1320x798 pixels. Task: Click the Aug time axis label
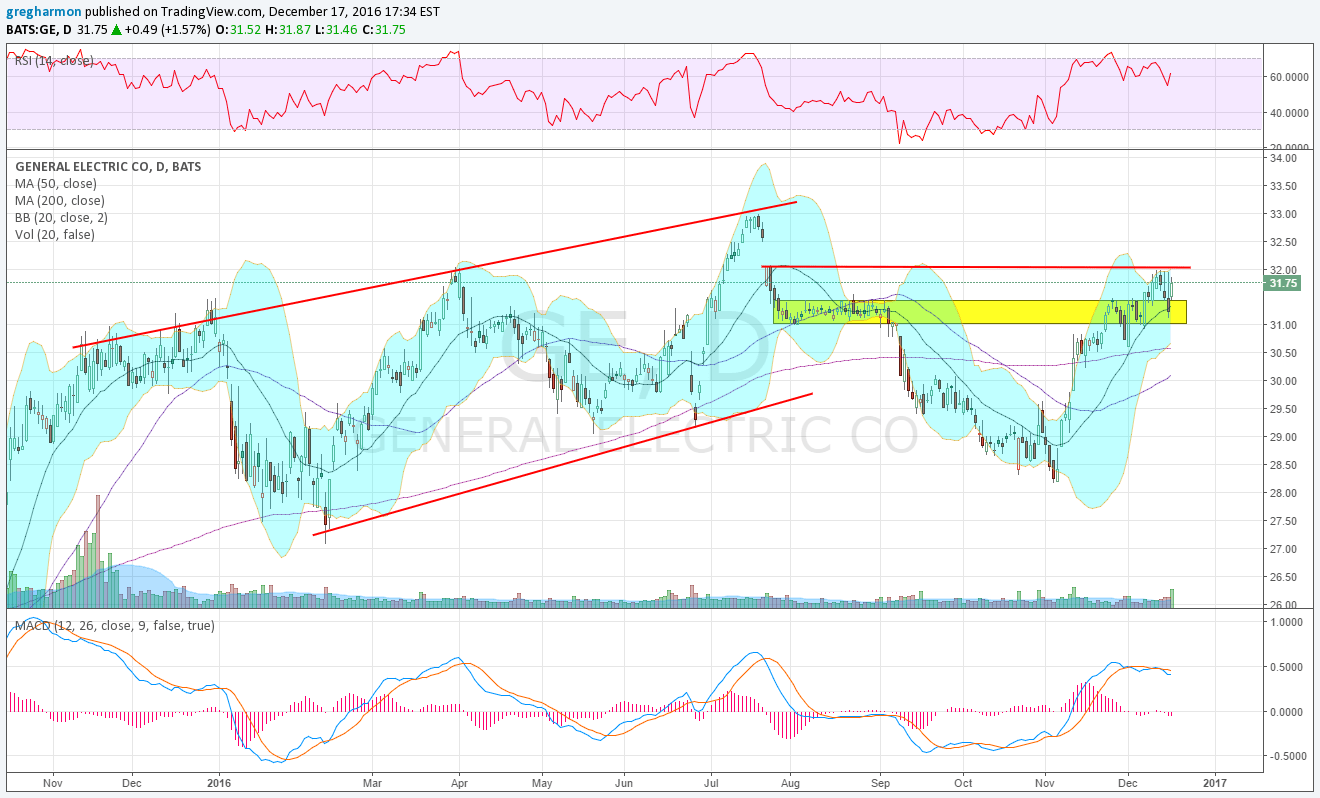coord(791,784)
